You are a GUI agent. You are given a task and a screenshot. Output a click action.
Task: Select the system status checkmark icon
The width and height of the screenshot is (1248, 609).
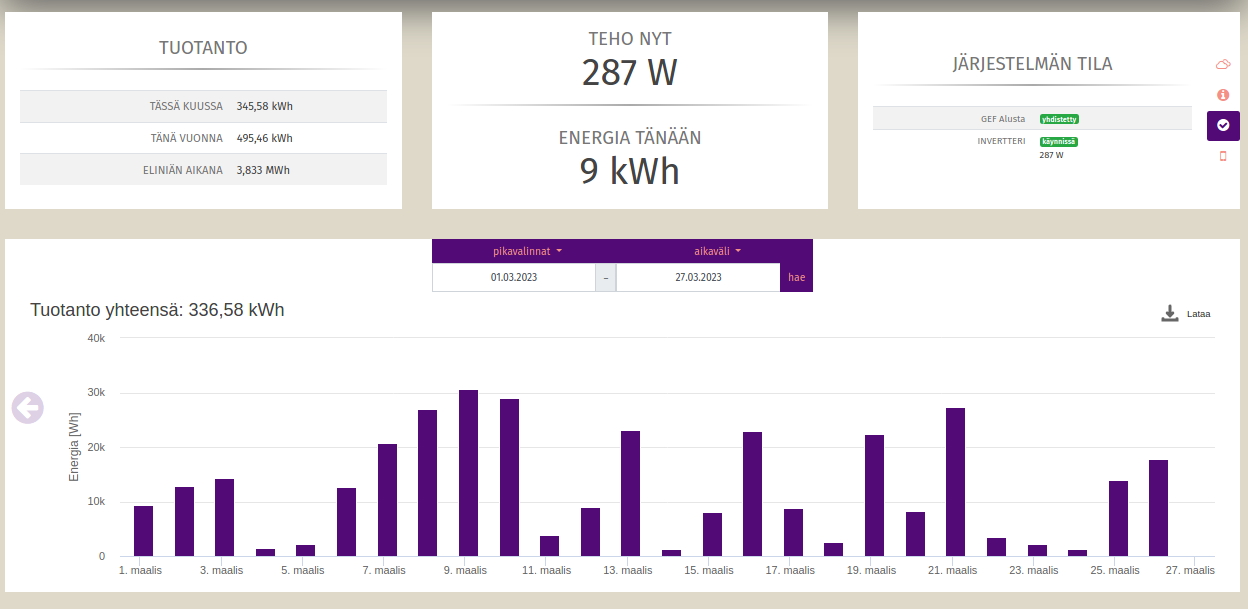click(x=1222, y=125)
